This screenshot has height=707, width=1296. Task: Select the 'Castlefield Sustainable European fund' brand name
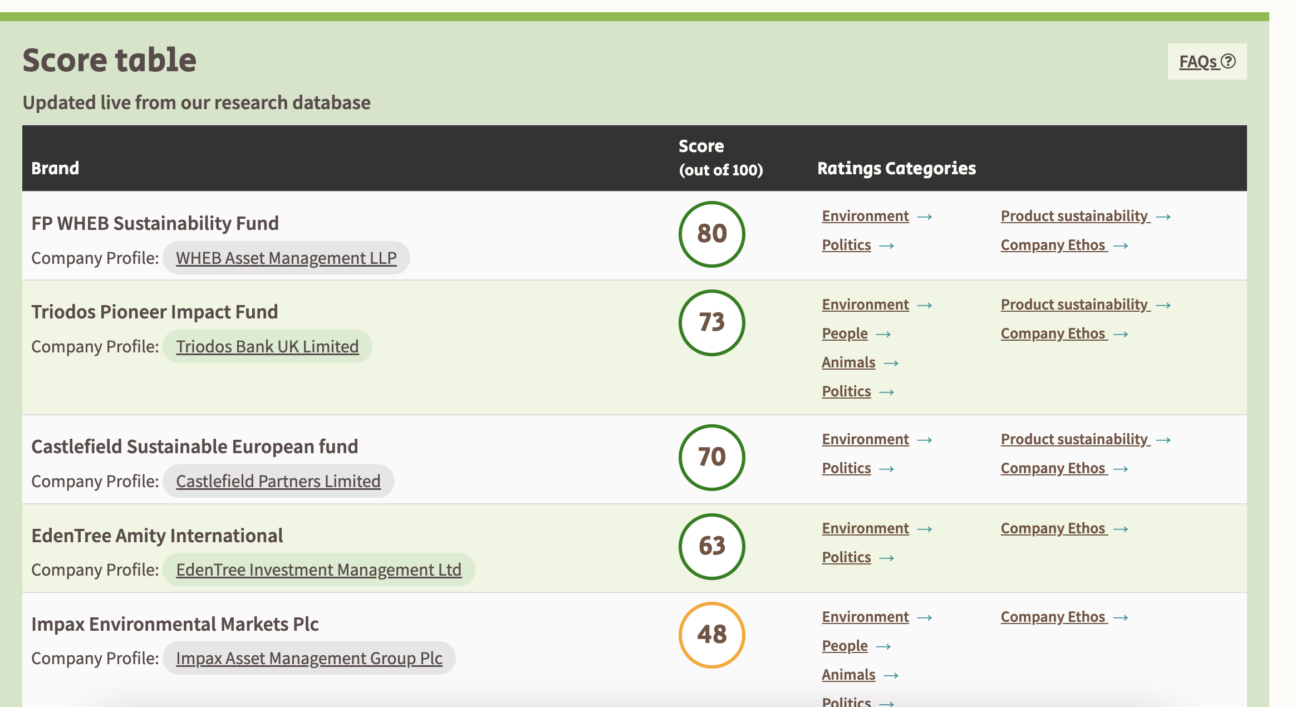point(195,447)
